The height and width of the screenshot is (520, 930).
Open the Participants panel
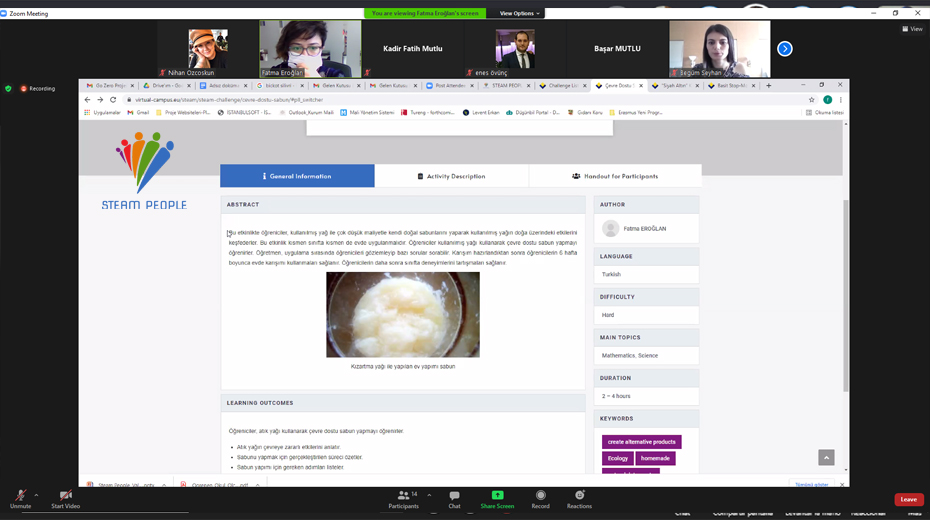[x=404, y=499]
